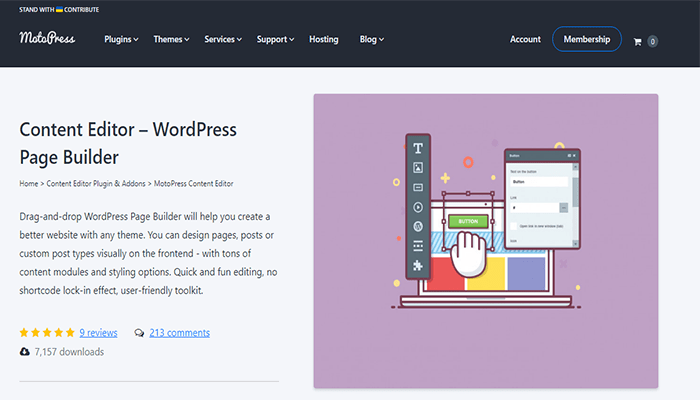Open the shopping cart icon
This screenshot has height=400, width=700.
pos(638,42)
